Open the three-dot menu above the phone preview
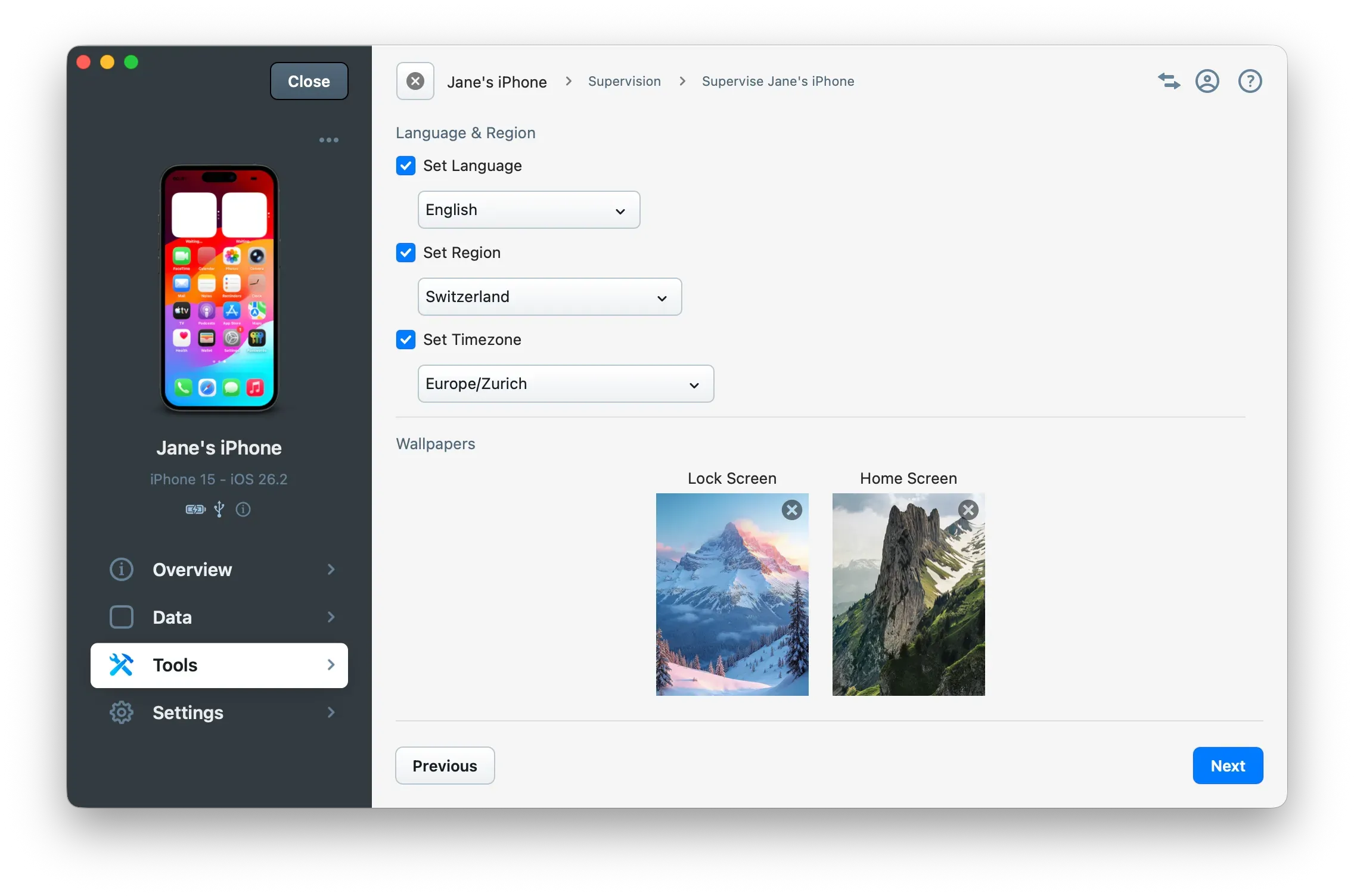 tap(328, 139)
